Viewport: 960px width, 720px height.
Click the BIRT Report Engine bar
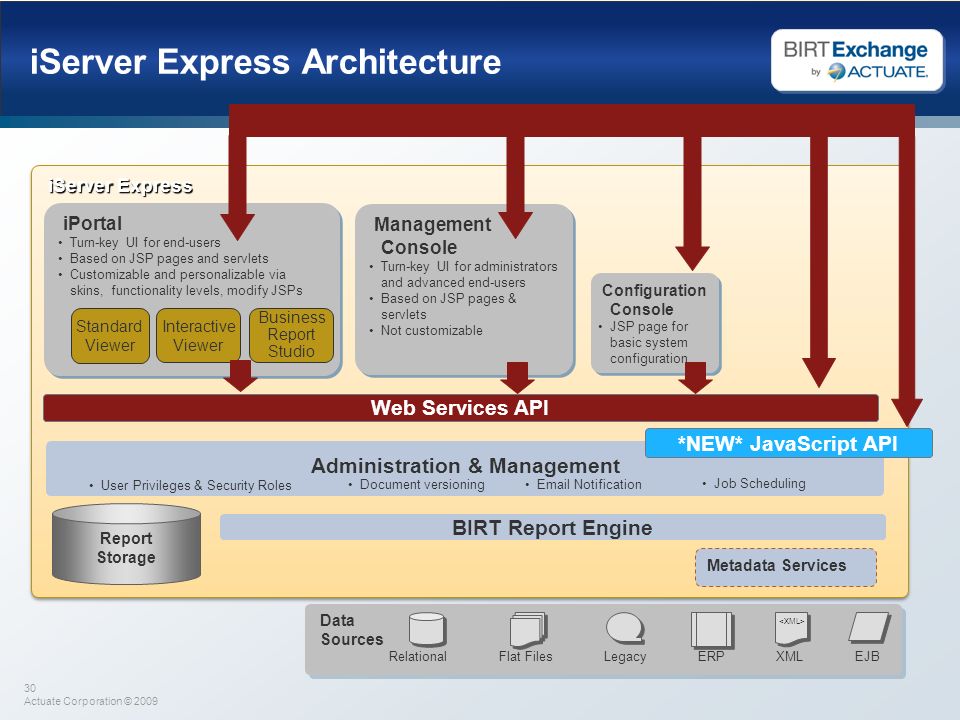click(x=552, y=527)
